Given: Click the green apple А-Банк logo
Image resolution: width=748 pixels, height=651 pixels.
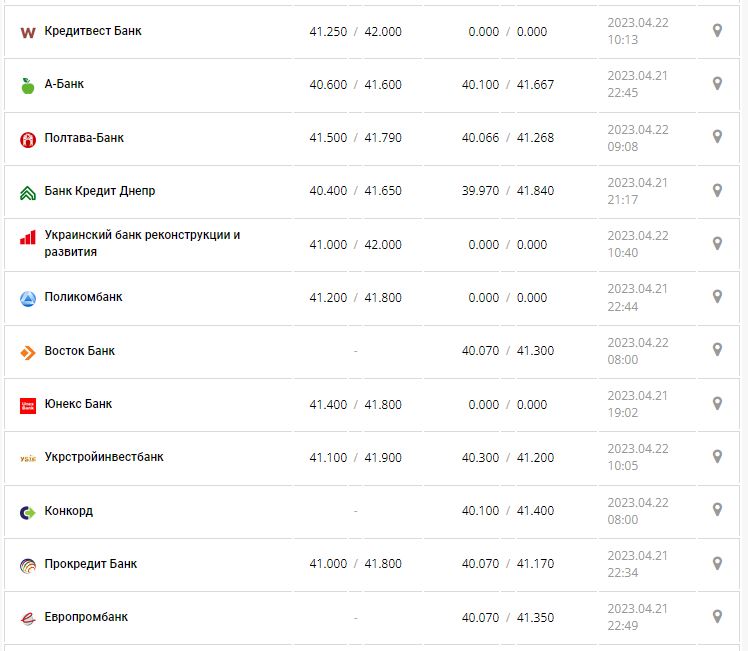Looking at the screenshot, I should coord(28,86).
